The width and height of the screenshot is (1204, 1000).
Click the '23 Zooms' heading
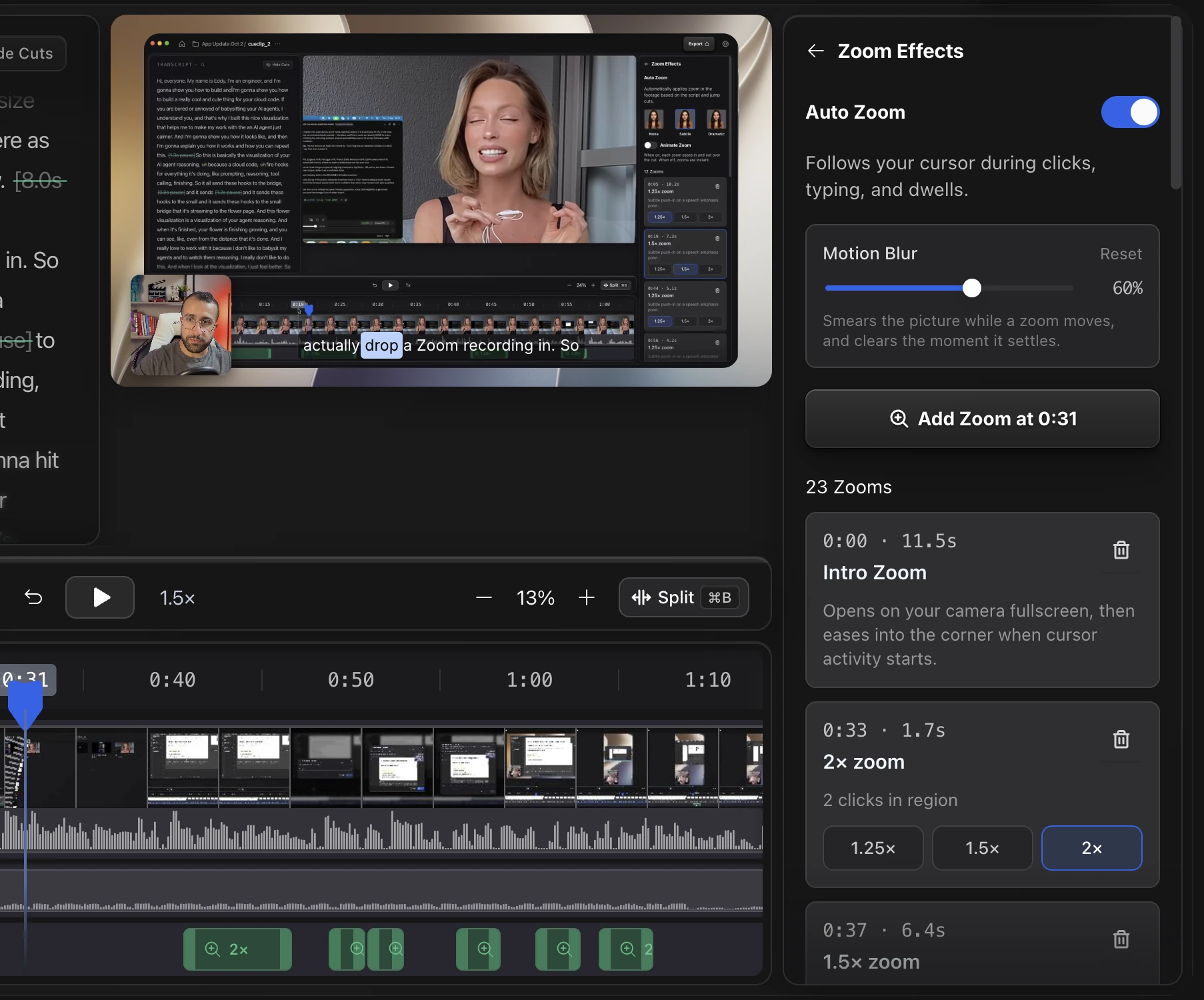tap(849, 487)
